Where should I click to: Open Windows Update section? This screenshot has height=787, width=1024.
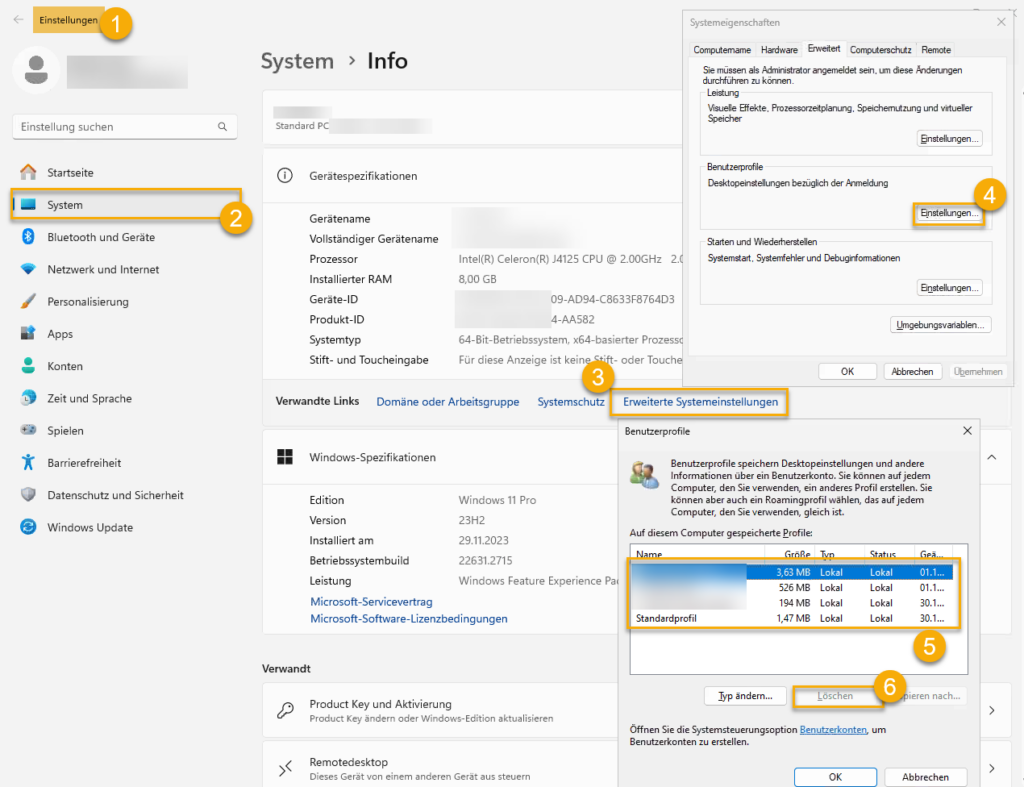coord(89,527)
